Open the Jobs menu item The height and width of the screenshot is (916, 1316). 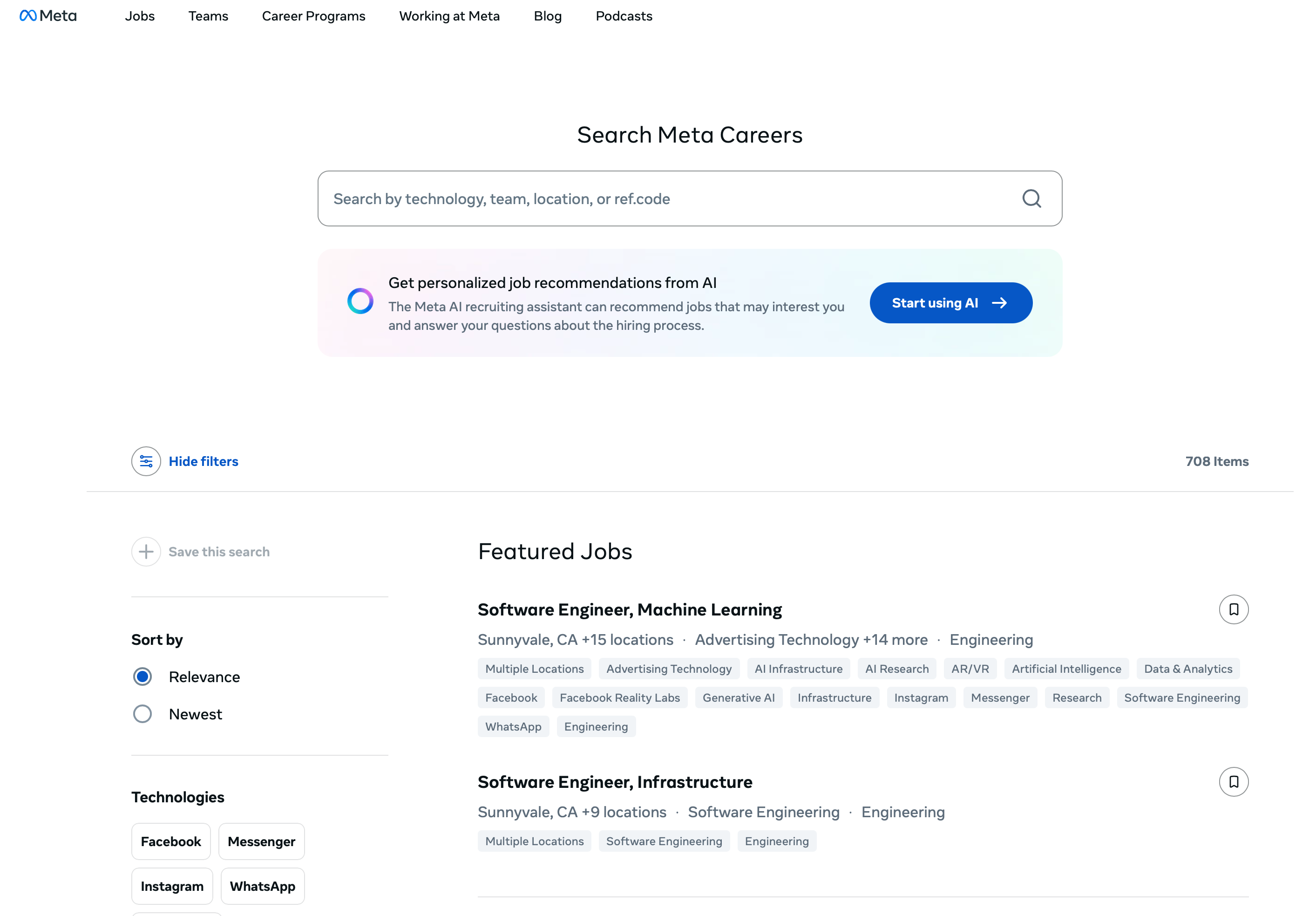click(140, 16)
